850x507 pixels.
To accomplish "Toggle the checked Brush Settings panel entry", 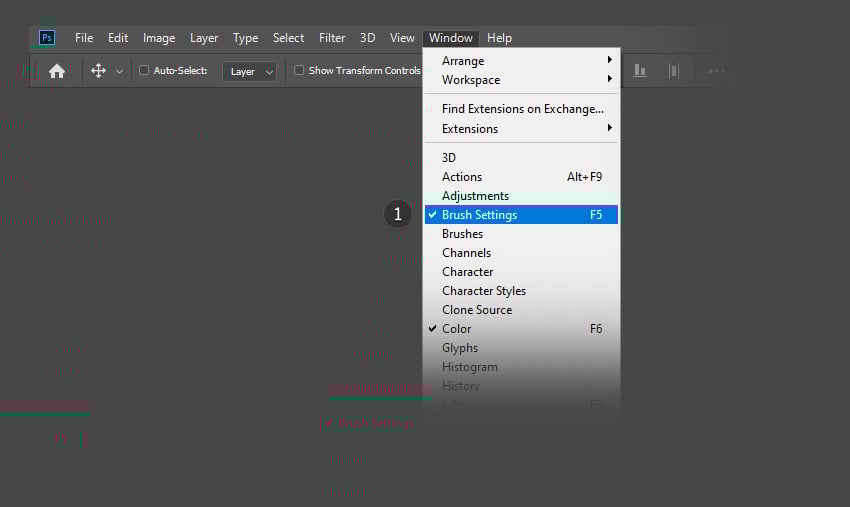I will (x=521, y=215).
